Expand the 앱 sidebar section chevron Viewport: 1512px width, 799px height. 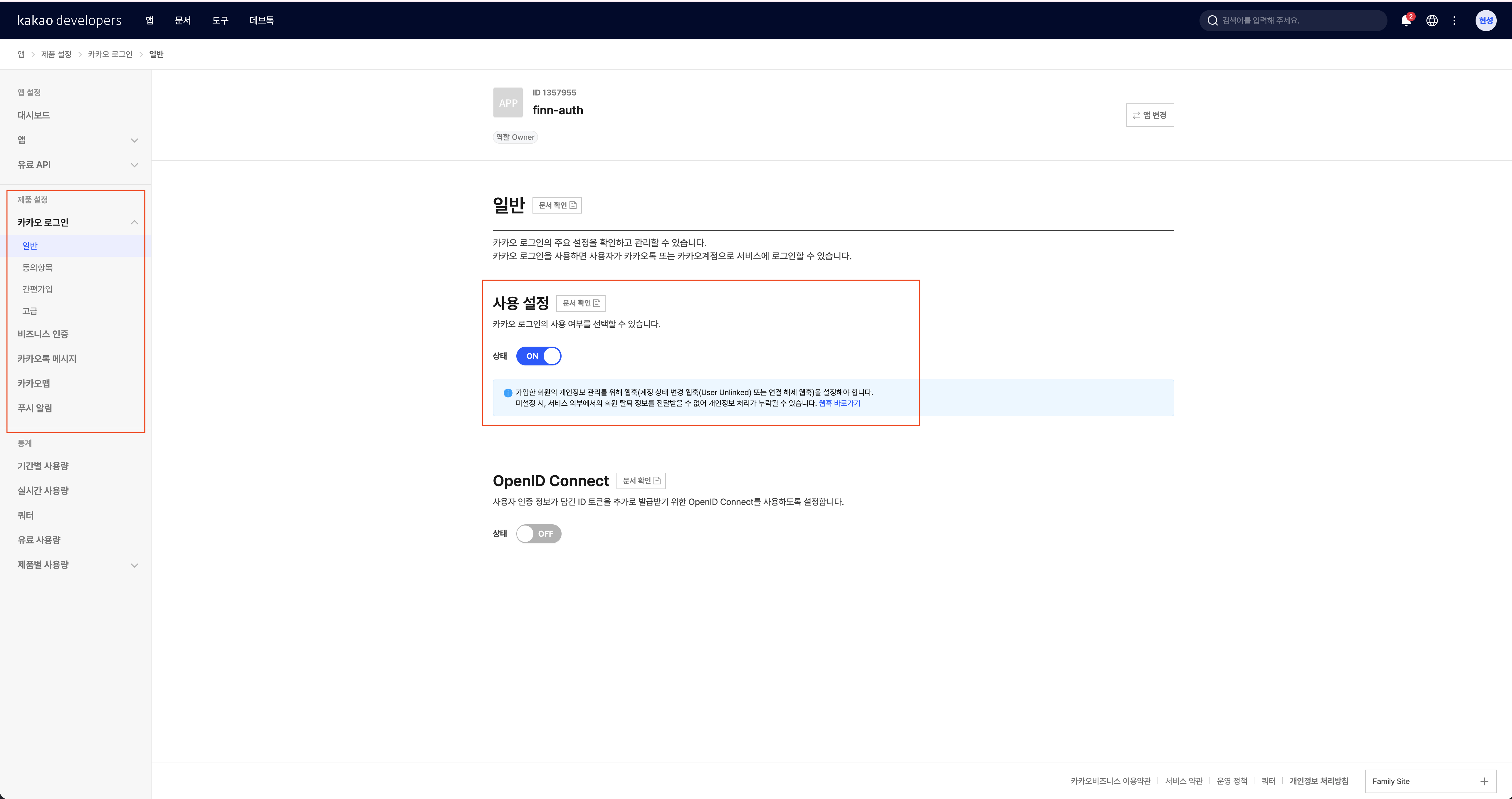(x=135, y=140)
